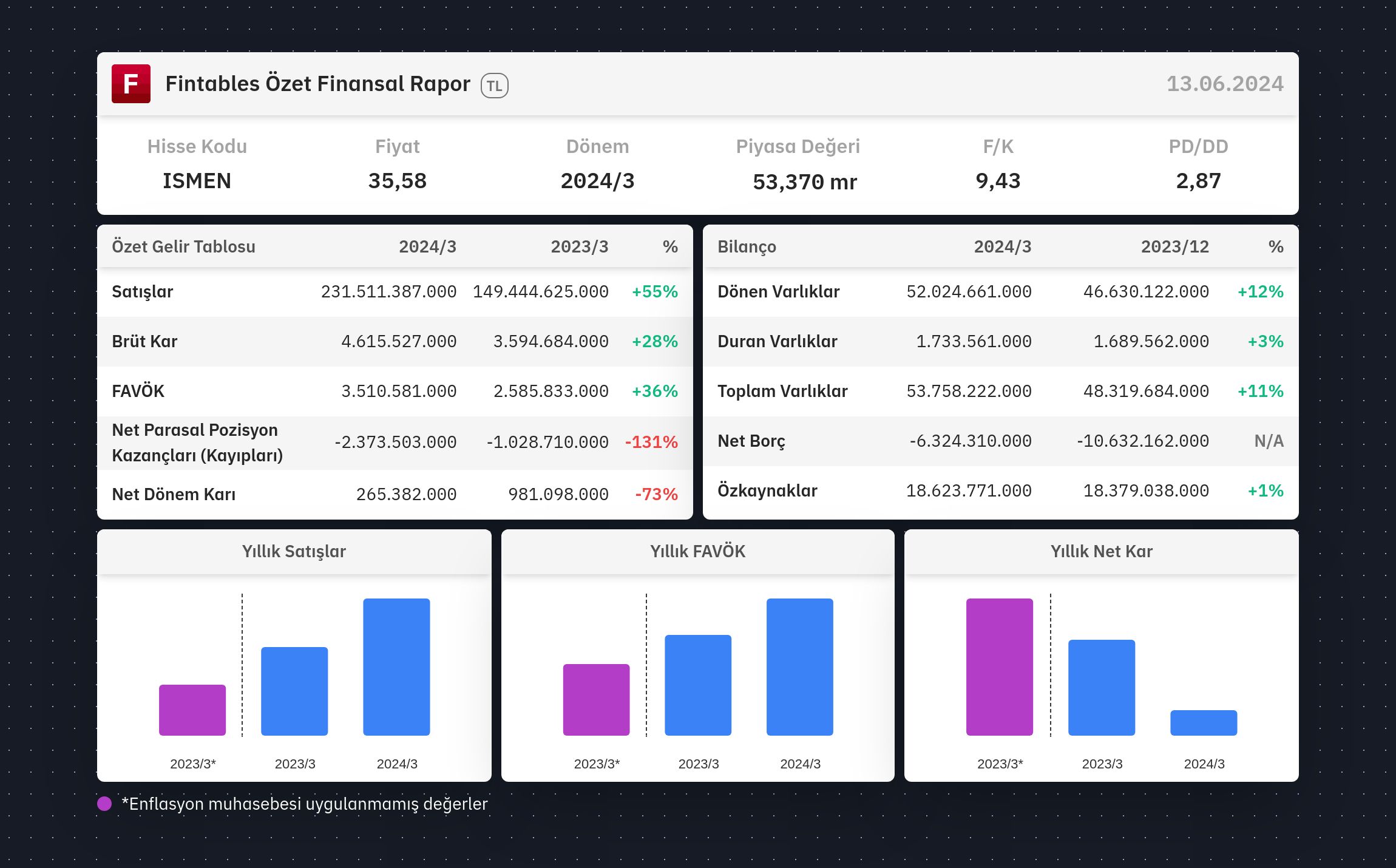Click the Net Dönem Karı -73% change

656,495
